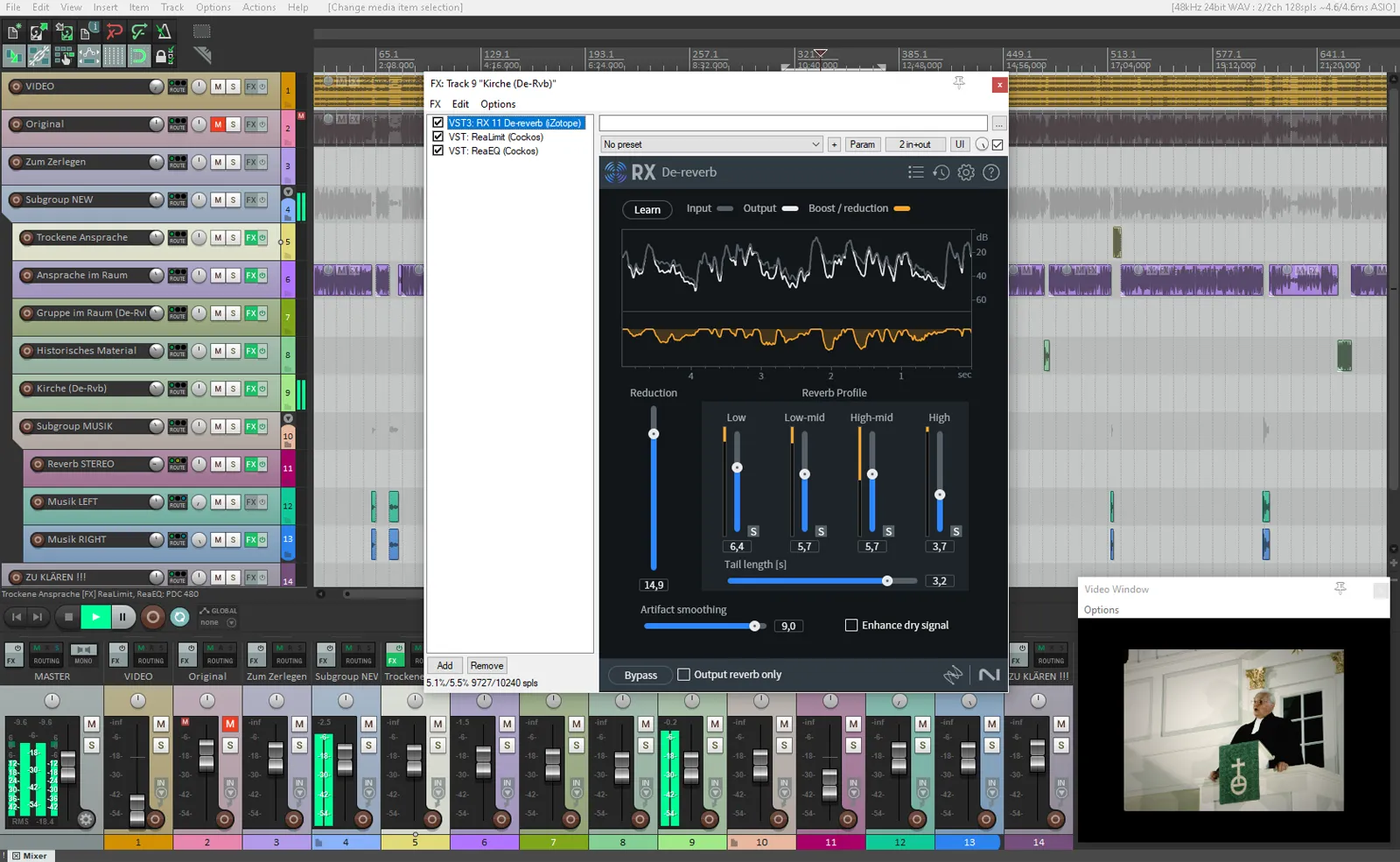Adjust the Tail length slider handle

pyautogui.click(x=887, y=581)
